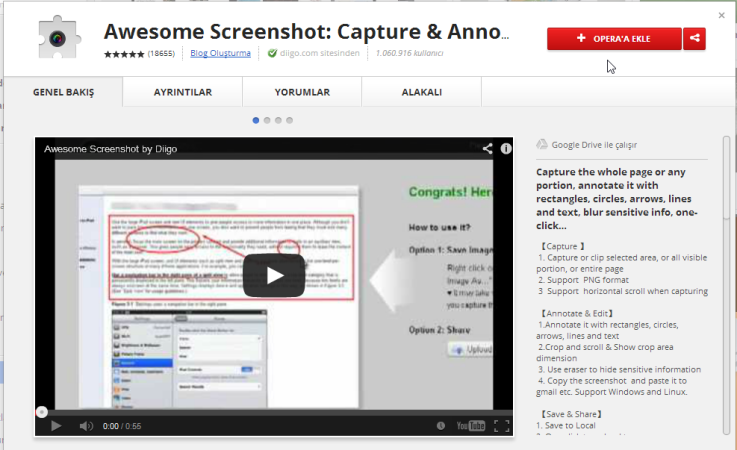Click the video info icon
The width and height of the screenshot is (737, 450).
[x=506, y=149]
